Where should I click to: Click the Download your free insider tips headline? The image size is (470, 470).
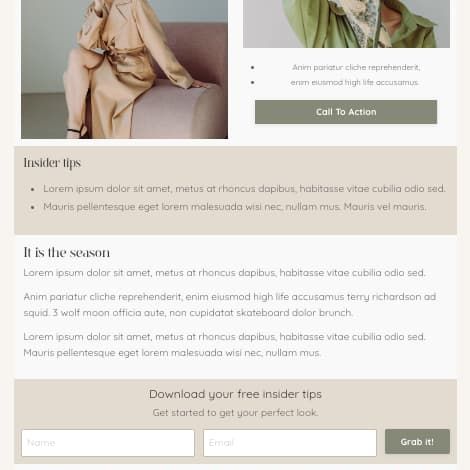point(235,394)
